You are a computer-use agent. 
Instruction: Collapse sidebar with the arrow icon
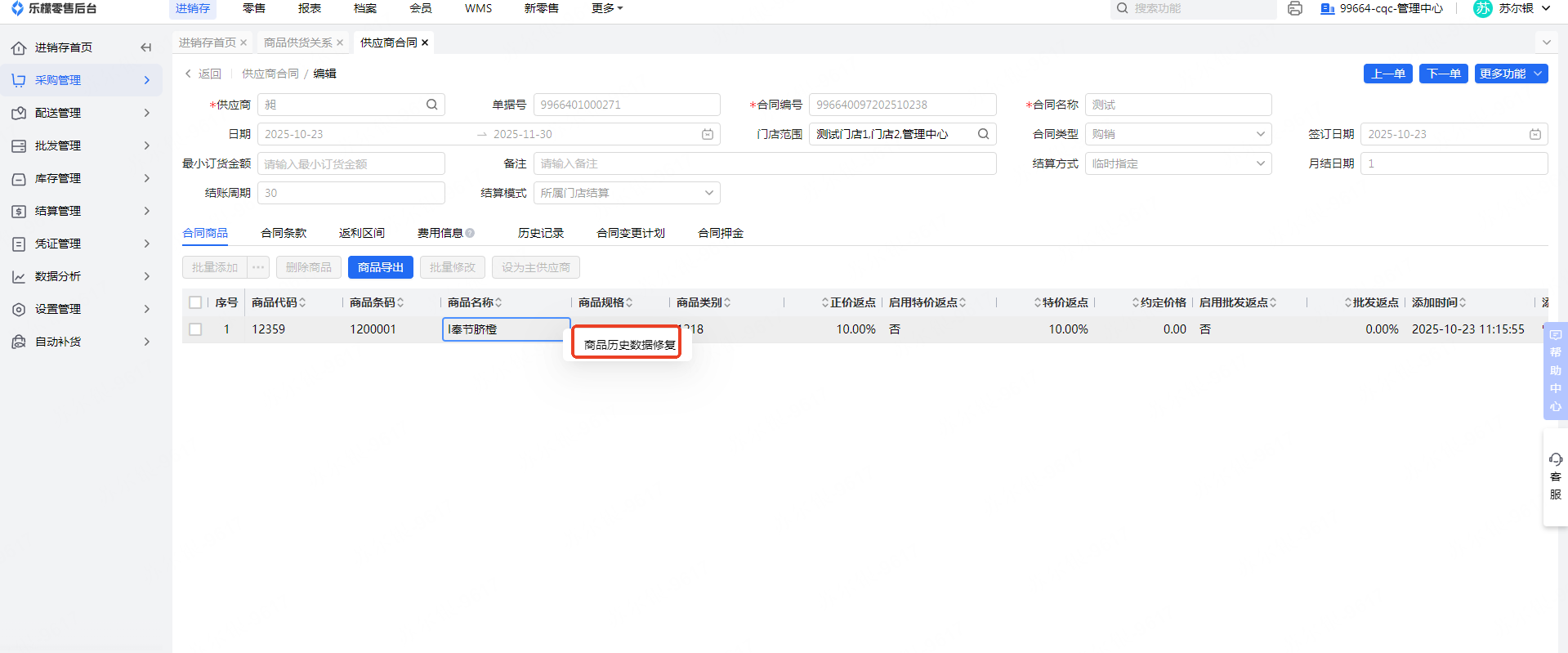pyautogui.click(x=146, y=47)
